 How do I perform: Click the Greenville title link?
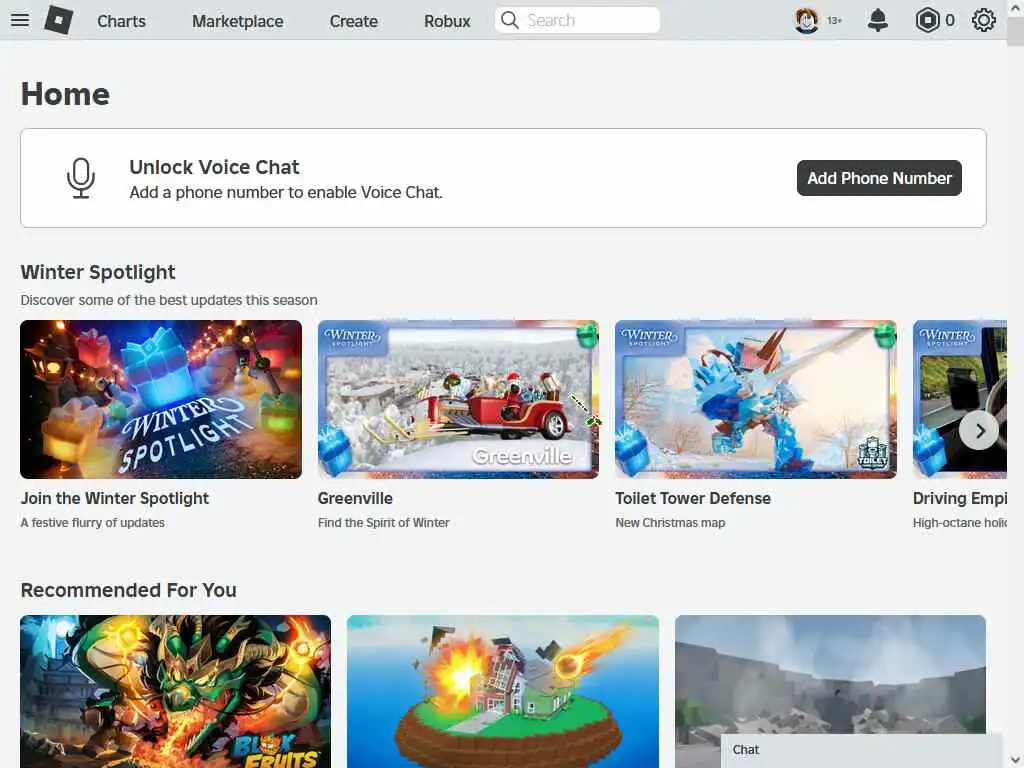coord(355,498)
